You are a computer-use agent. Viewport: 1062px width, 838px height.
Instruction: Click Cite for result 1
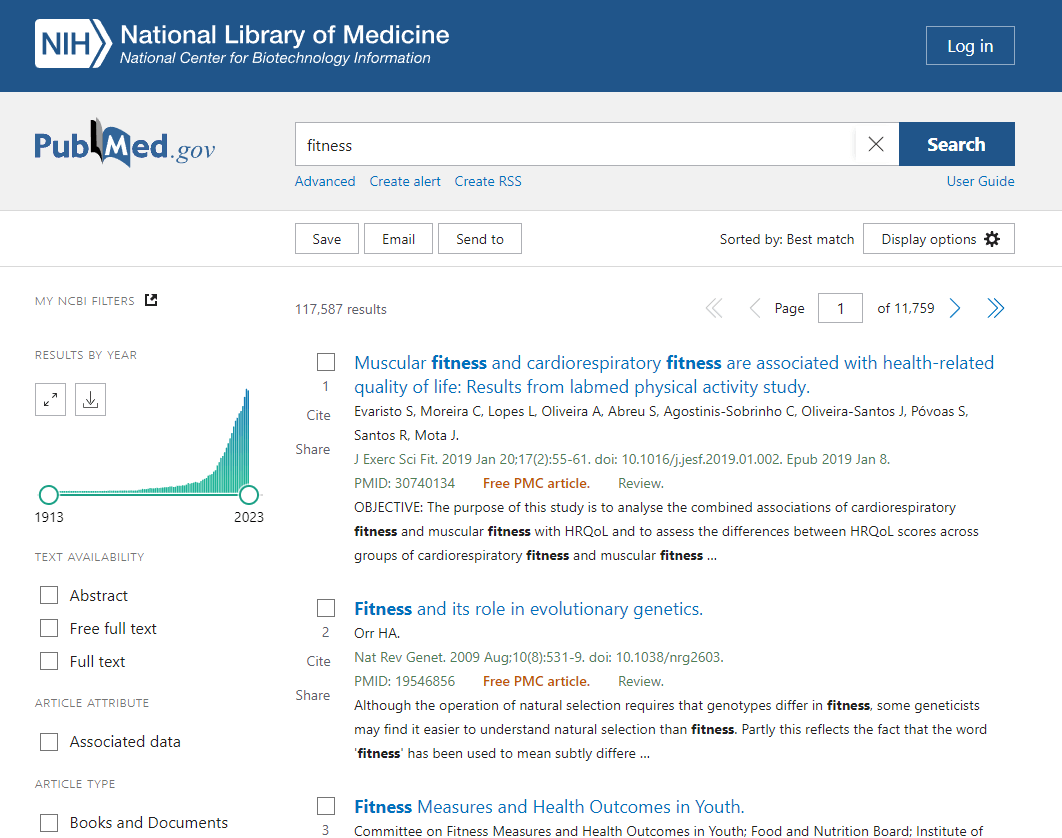318,415
